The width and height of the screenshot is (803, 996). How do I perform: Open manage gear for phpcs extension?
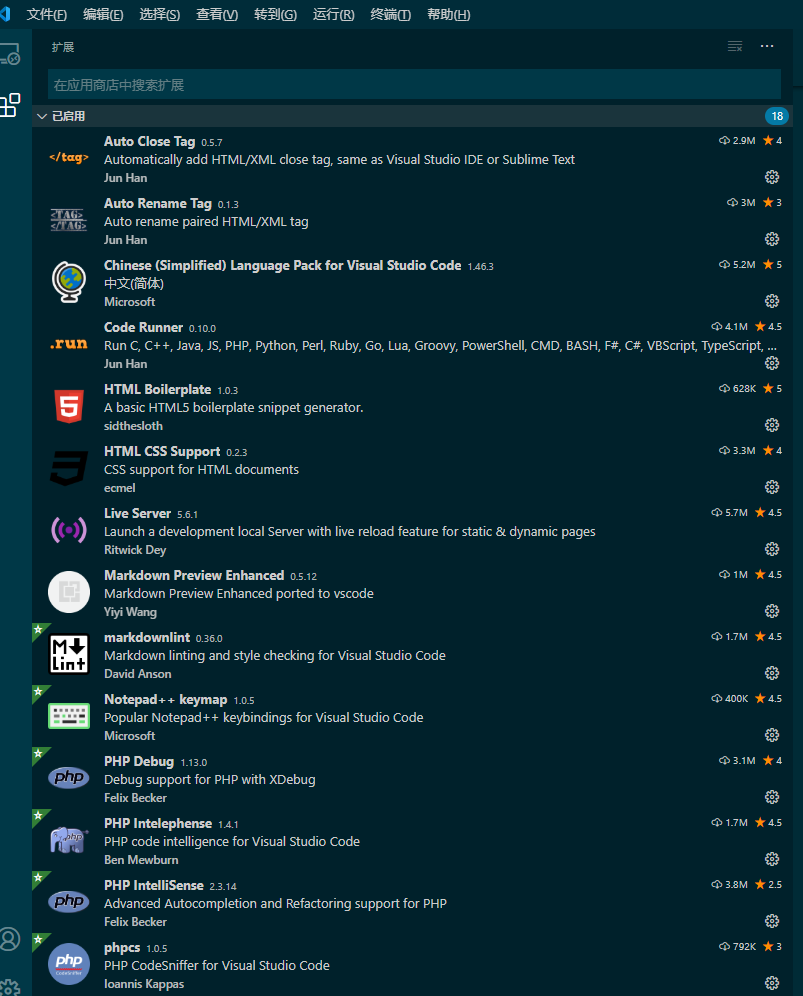772,983
